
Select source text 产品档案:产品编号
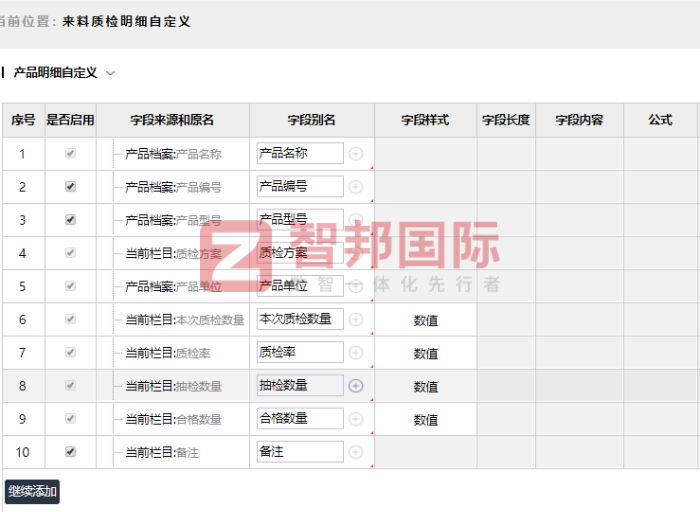click(173, 187)
